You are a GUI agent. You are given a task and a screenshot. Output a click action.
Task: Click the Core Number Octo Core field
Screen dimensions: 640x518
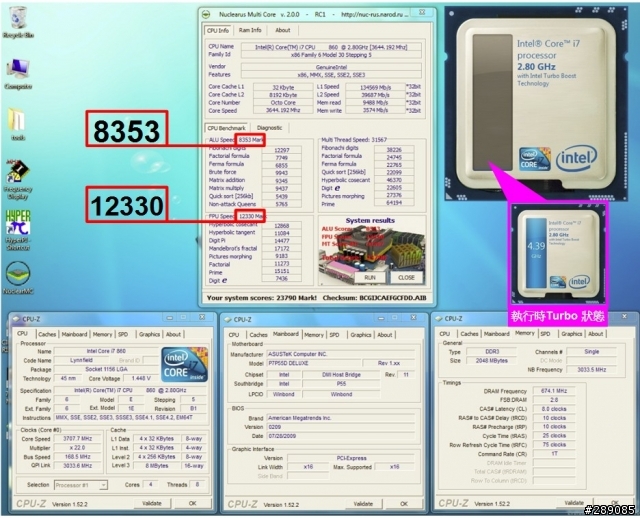283,102
